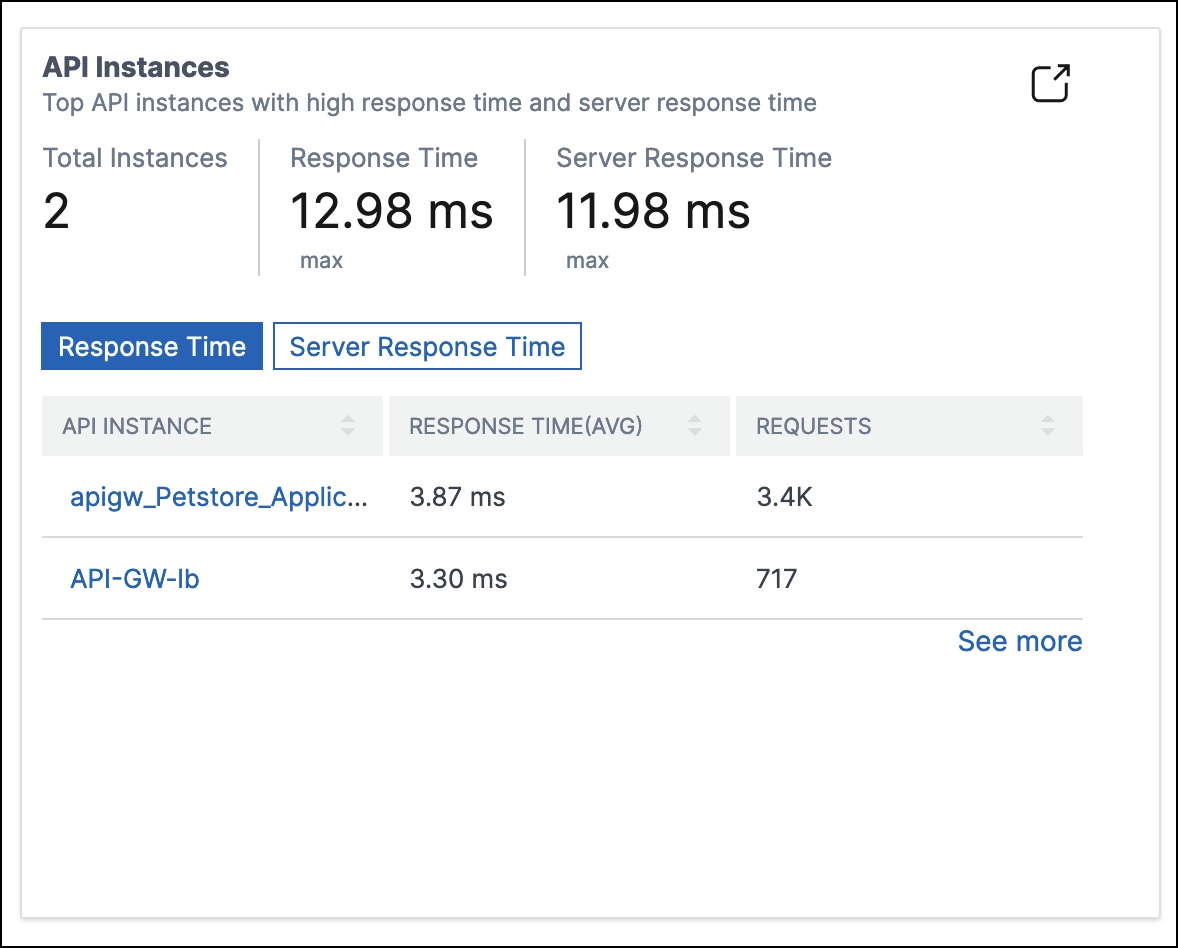This screenshot has height=948, width=1178.
Task: Click the 717 requests value
Action: click(x=776, y=578)
